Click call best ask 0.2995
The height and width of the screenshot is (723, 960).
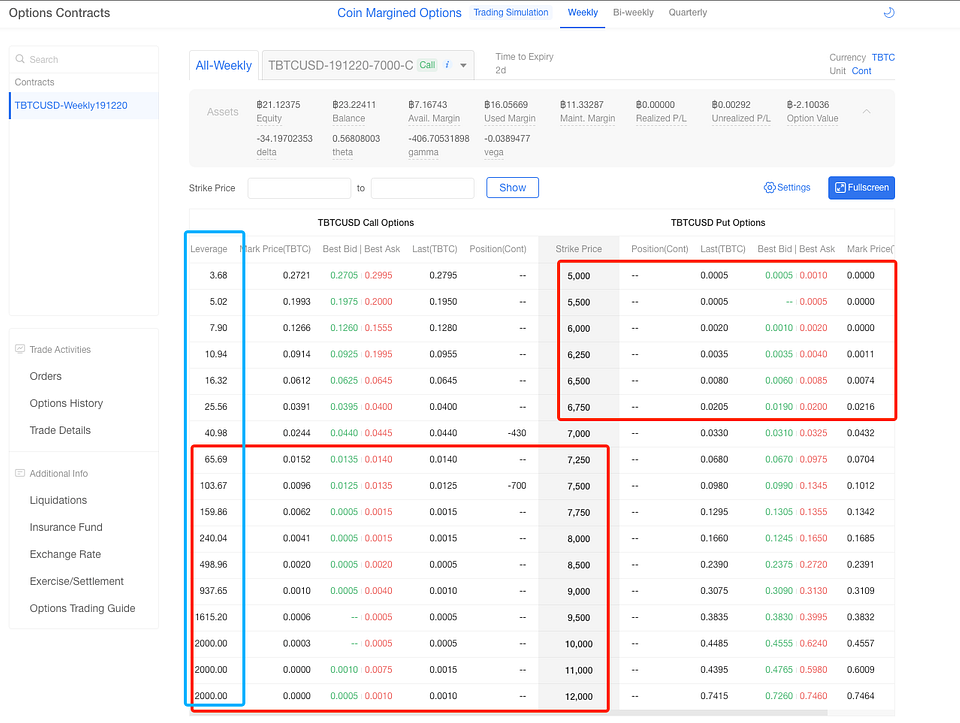(378, 275)
